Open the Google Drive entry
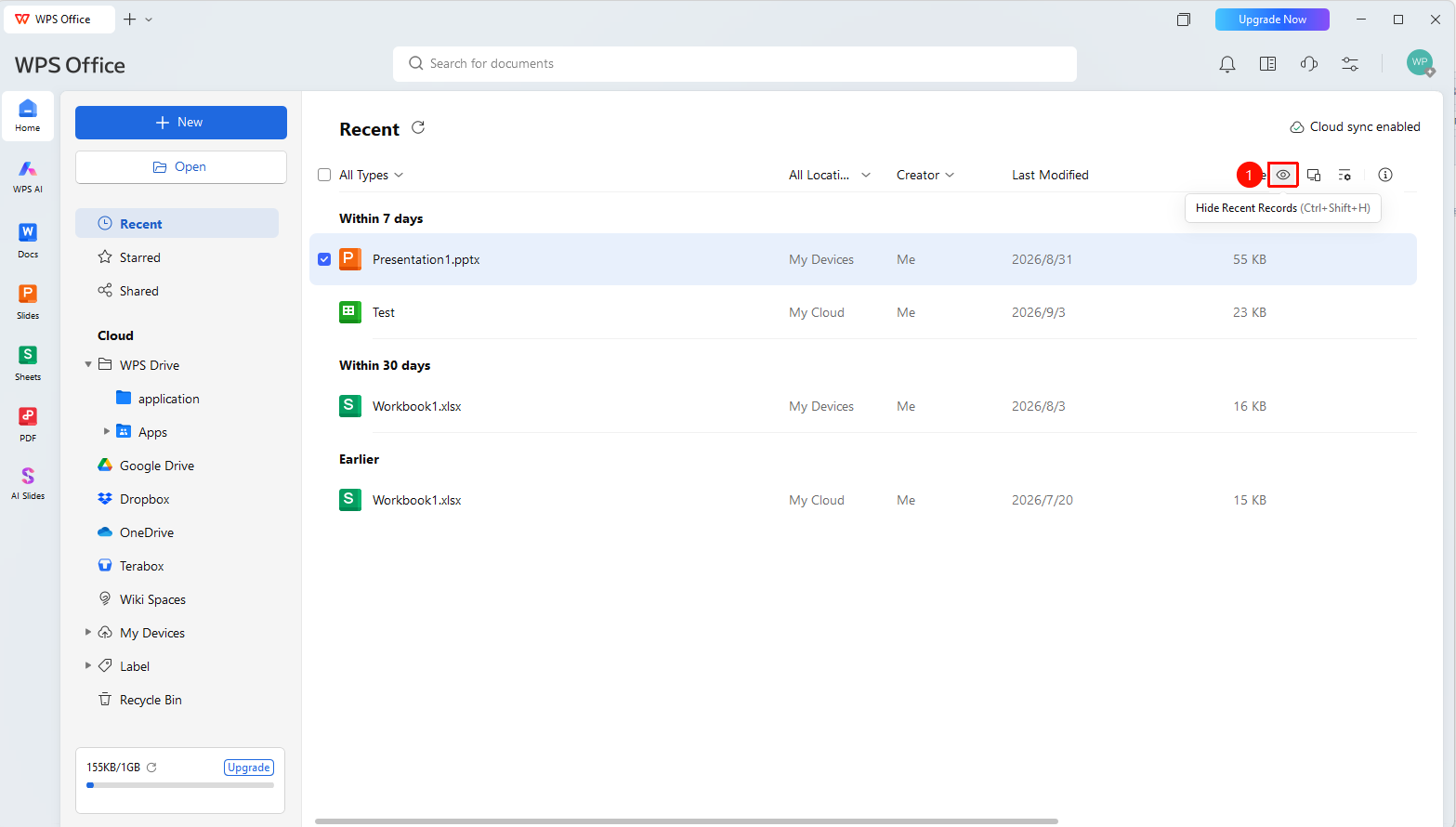Screen dimensions: 1456x827 [177, 466]
